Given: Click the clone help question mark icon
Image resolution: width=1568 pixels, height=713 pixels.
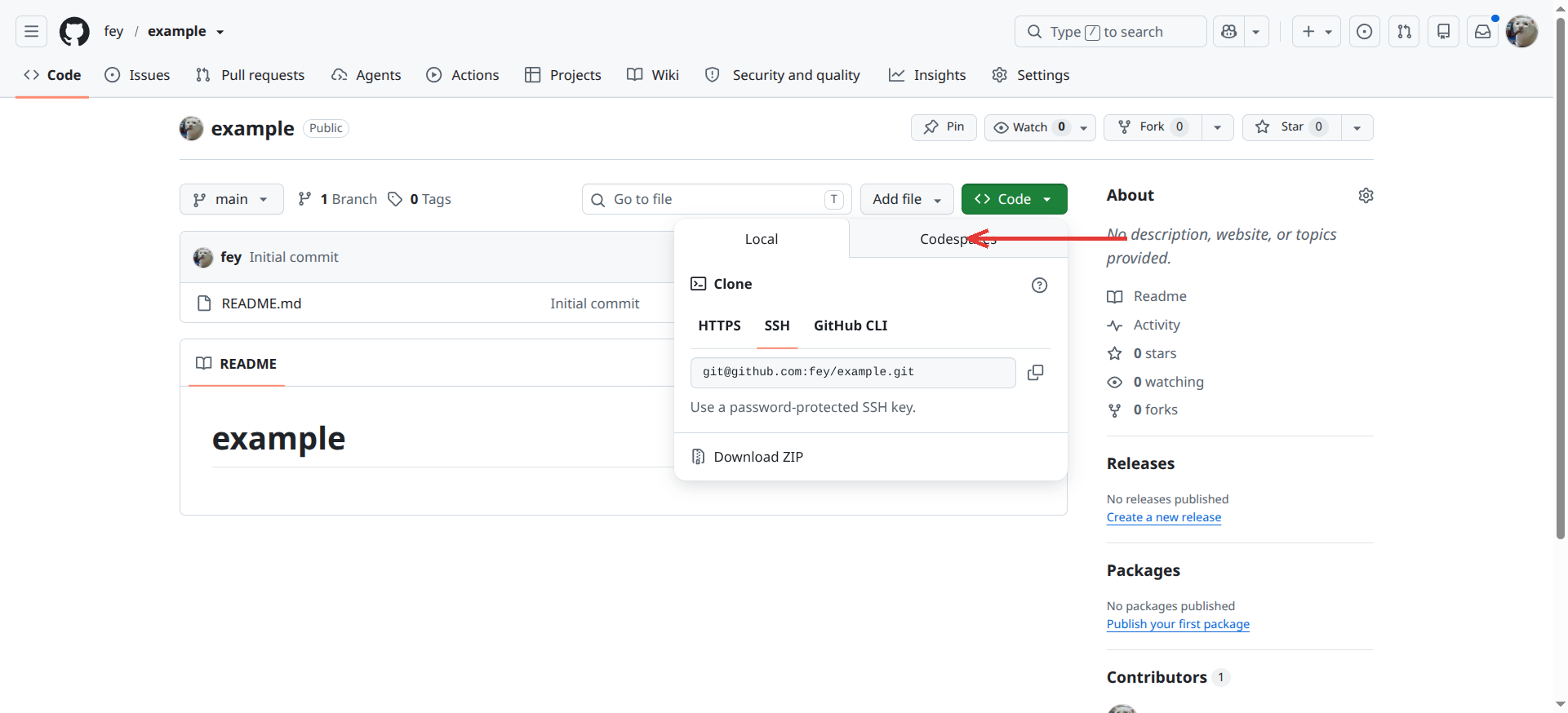Looking at the screenshot, I should (1039, 285).
